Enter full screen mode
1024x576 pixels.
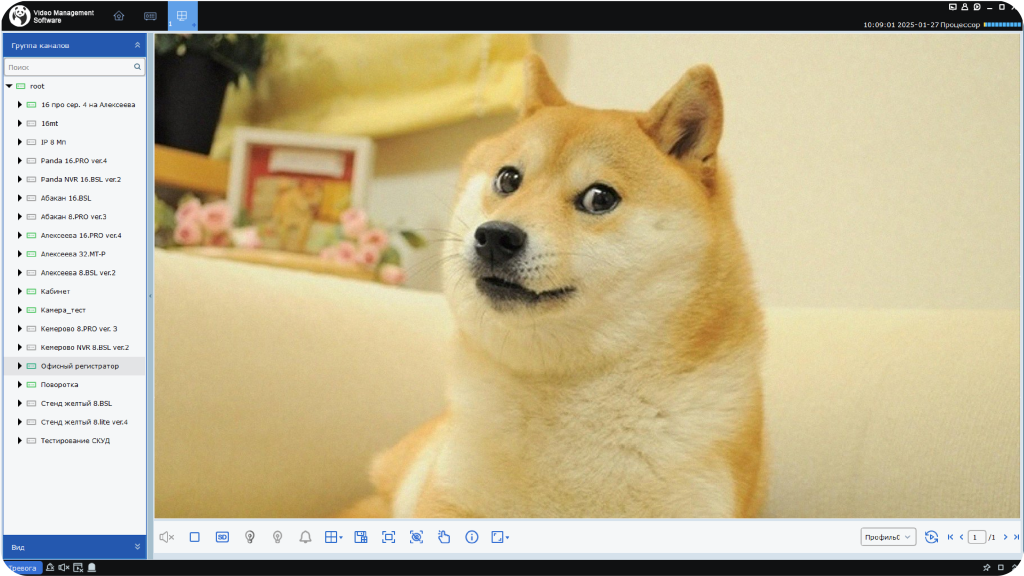click(x=389, y=537)
